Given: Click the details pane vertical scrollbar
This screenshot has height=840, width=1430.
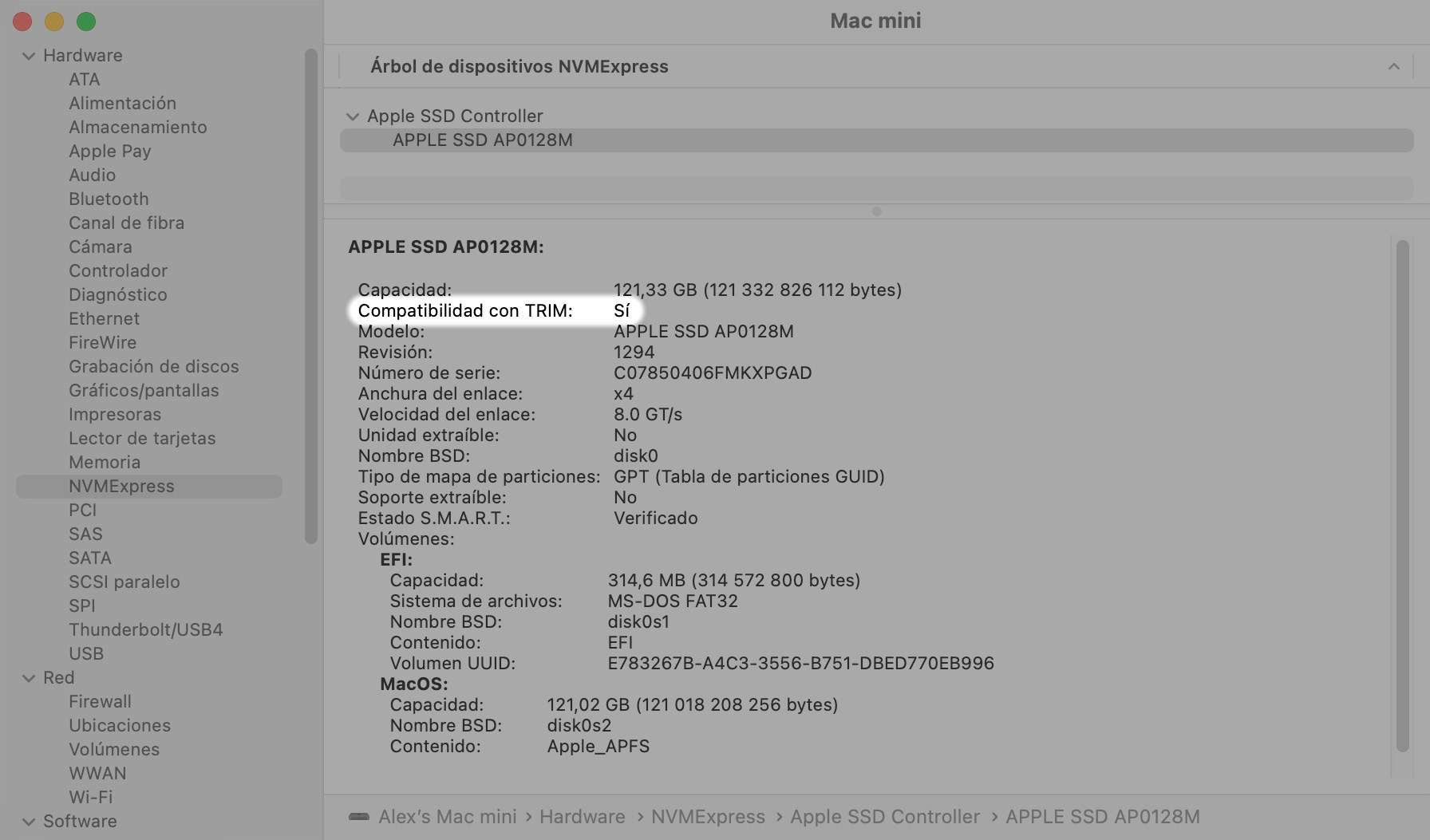Looking at the screenshot, I should click(1402, 495).
